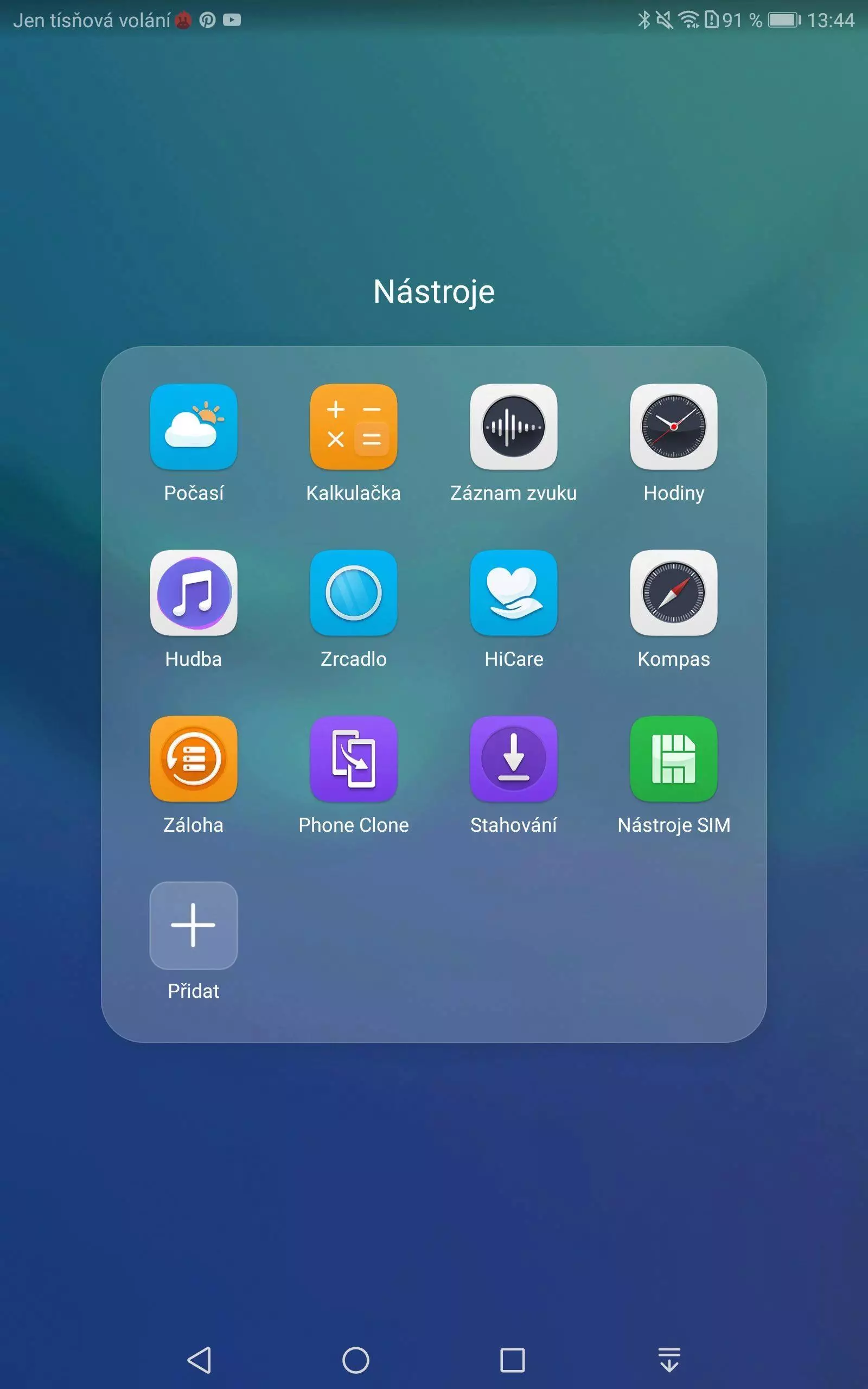
Task: Tap the pull-down notification panel arrow
Action: click(x=669, y=1360)
